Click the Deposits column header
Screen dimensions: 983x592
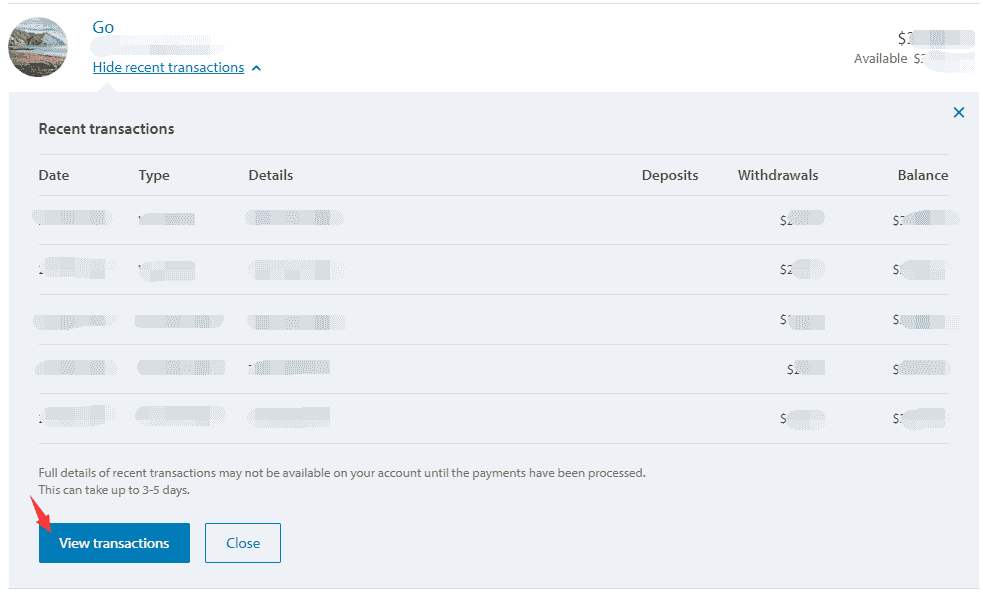coord(669,175)
